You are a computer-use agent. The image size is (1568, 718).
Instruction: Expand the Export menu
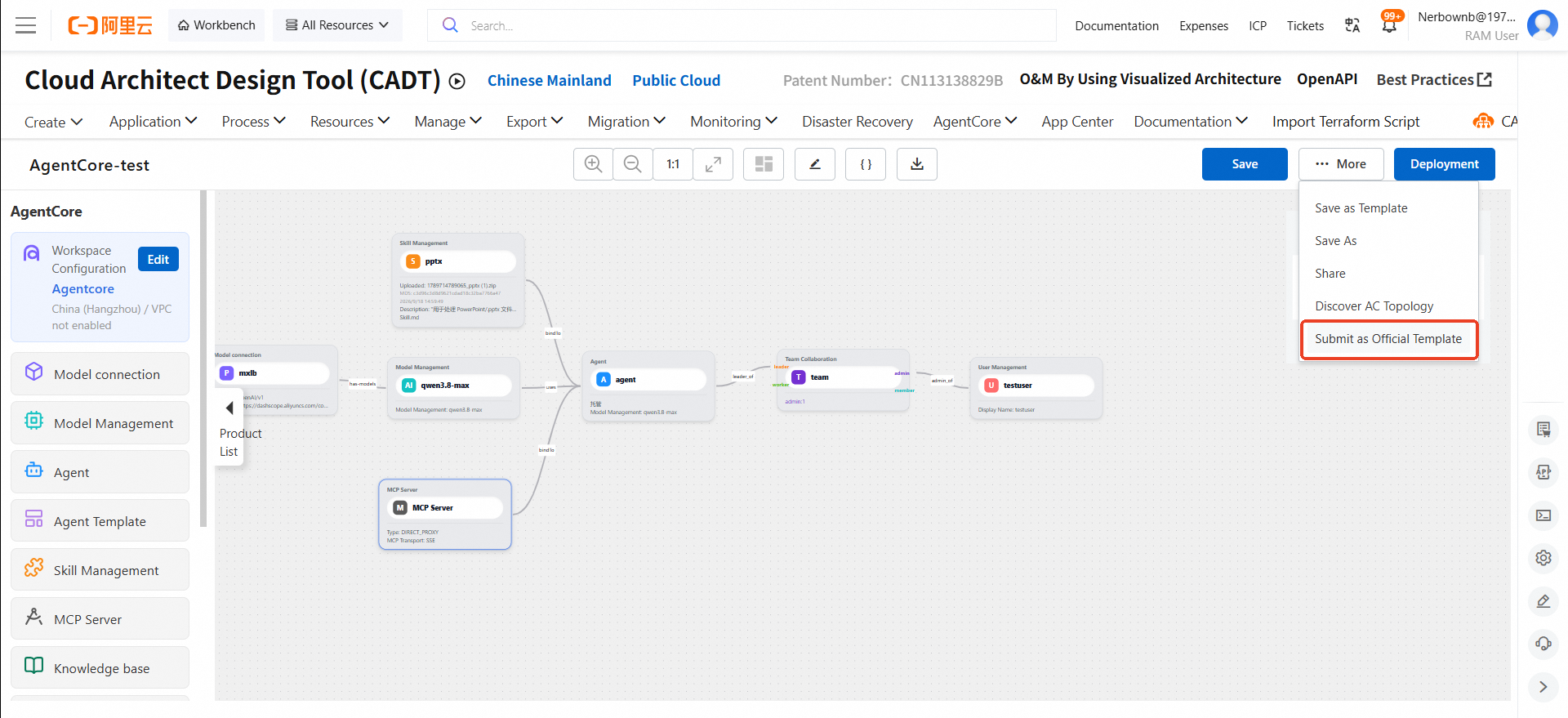click(x=535, y=122)
